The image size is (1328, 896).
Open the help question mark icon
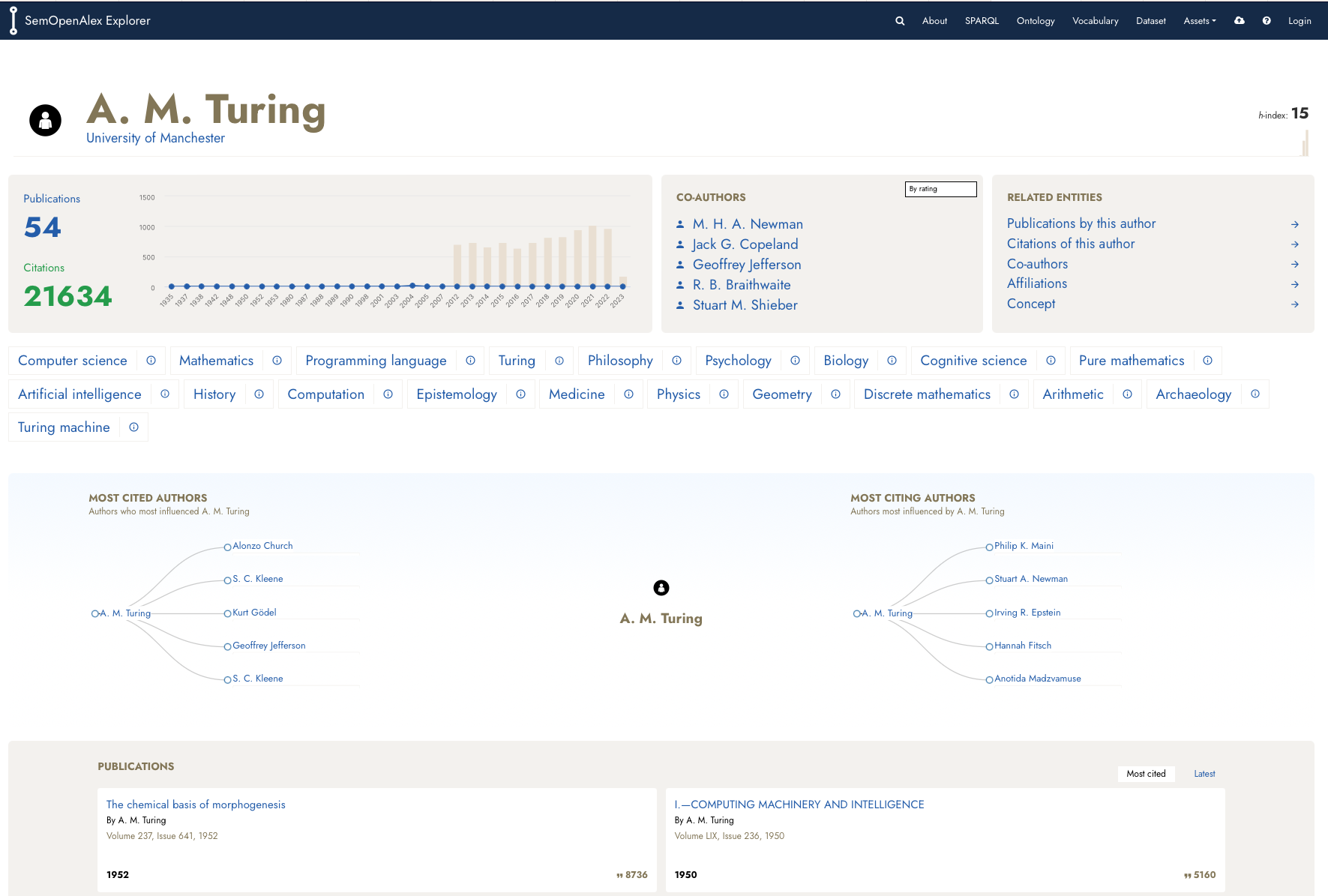(x=1267, y=21)
